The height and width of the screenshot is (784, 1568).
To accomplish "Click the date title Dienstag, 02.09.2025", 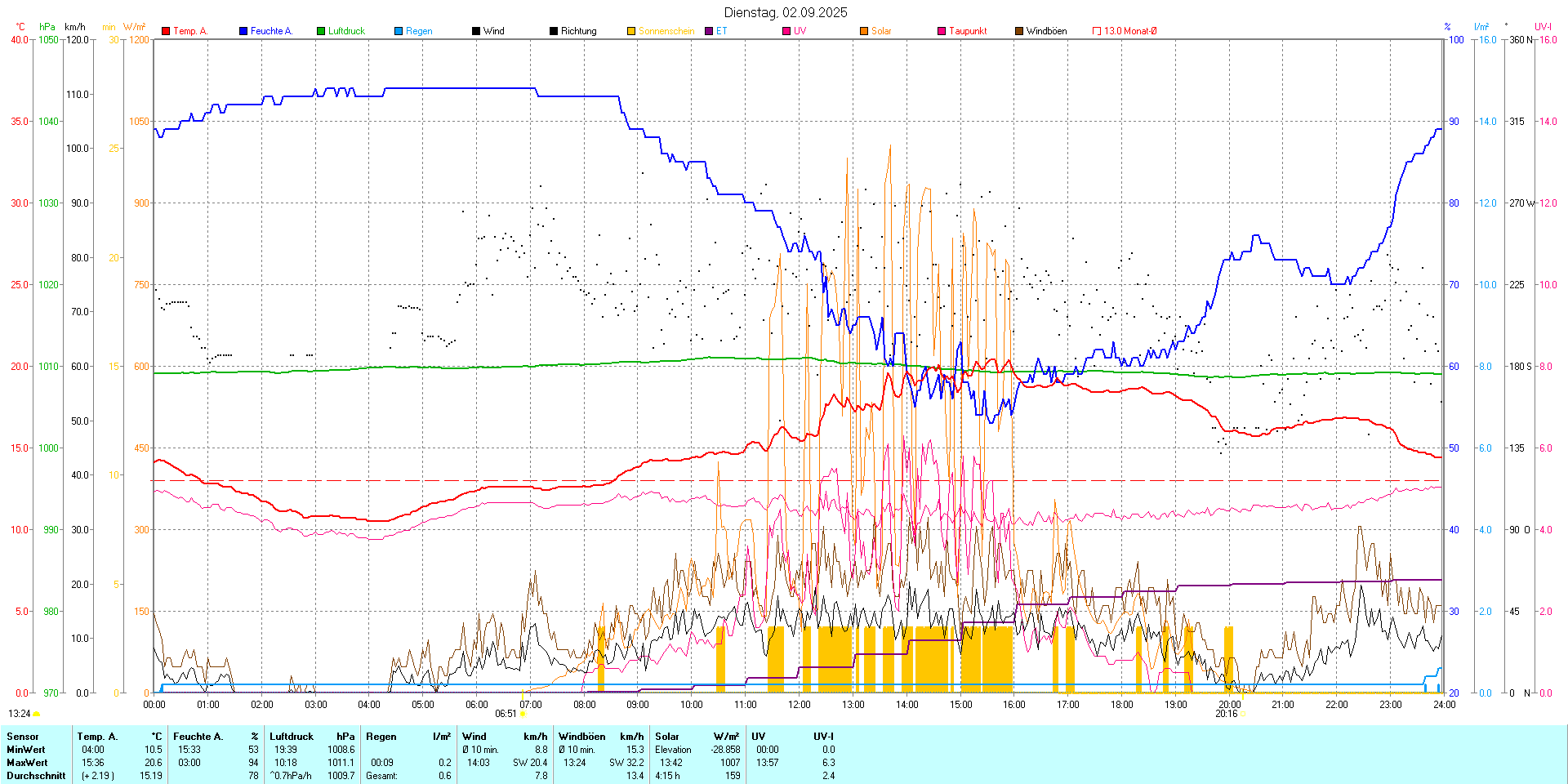I will point(786,12).
